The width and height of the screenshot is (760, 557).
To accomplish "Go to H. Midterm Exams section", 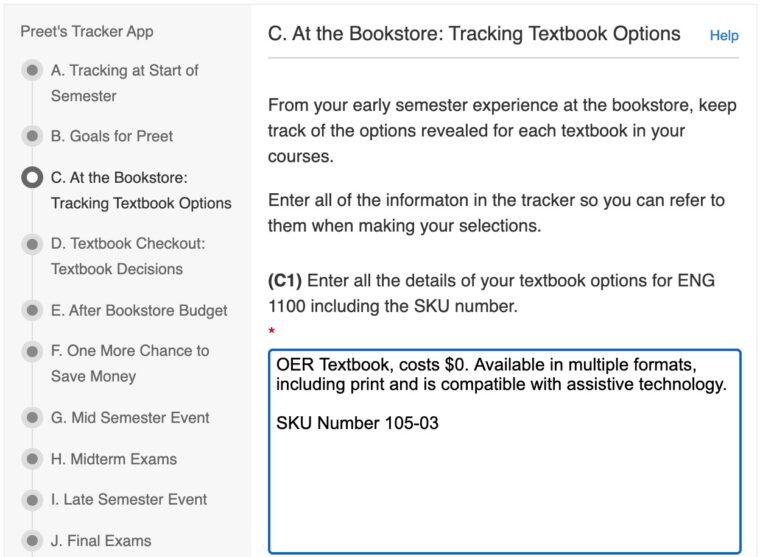I will click(x=114, y=459).
